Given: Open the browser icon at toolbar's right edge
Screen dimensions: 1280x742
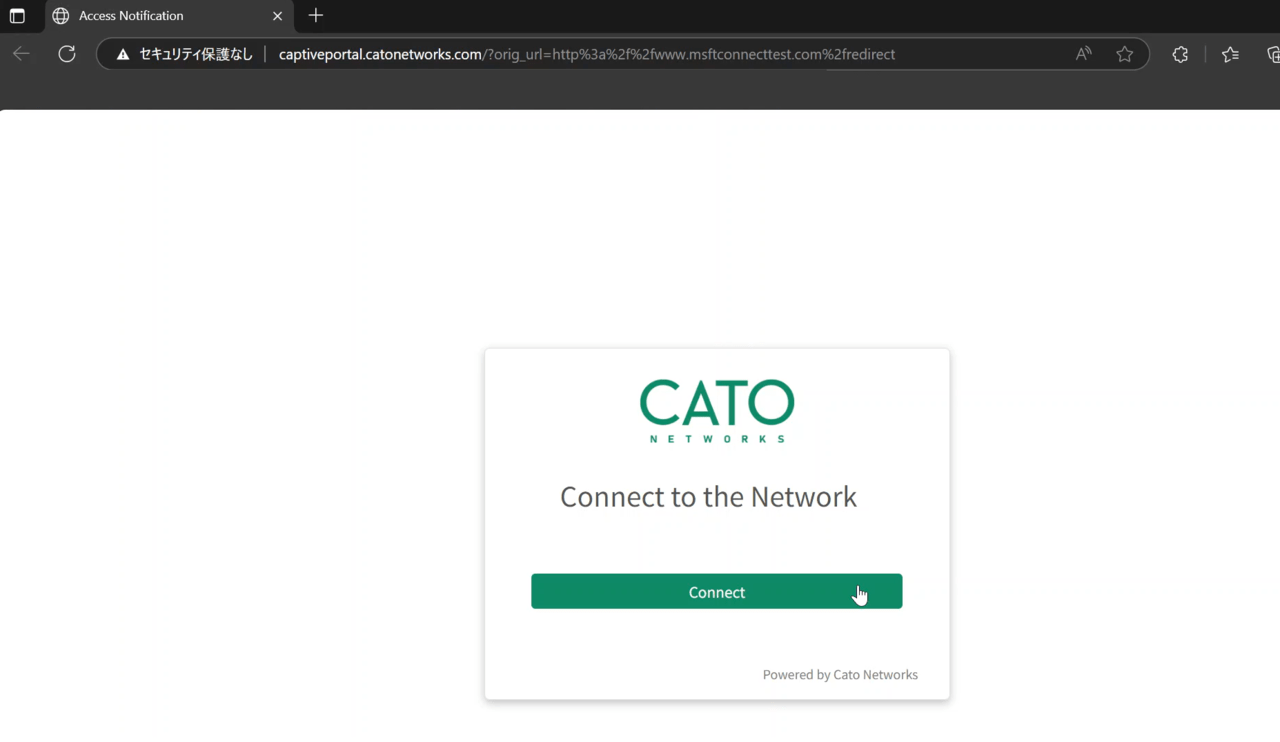Looking at the screenshot, I should (1272, 54).
